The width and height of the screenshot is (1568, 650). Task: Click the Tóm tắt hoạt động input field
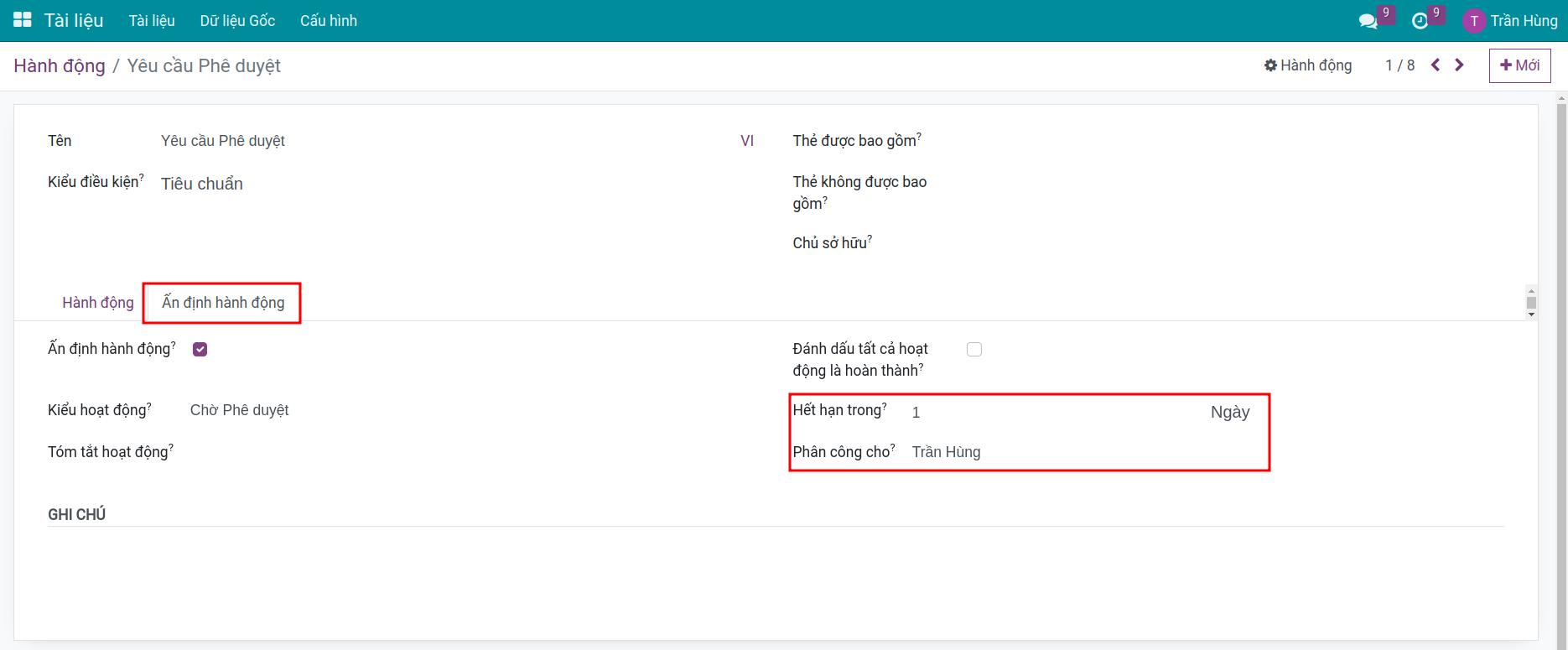[x=471, y=452]
